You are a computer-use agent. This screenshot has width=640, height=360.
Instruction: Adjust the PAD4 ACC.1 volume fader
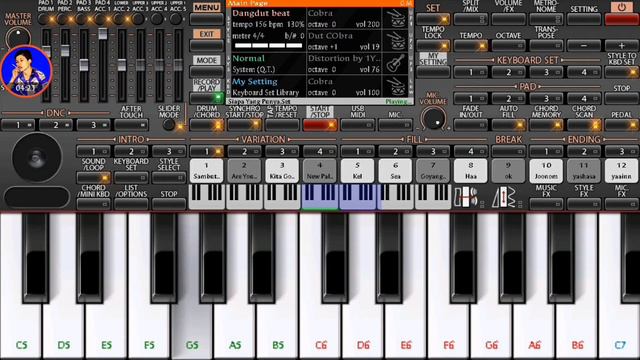(x=102, y=33)
